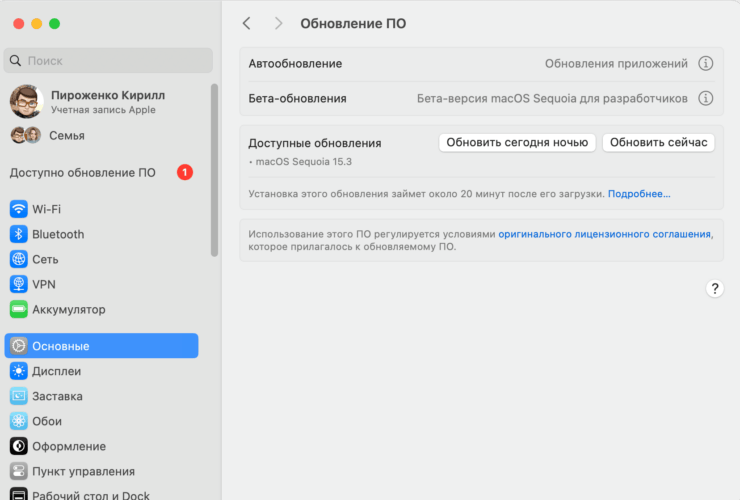Open the help question mark button
Image resolution: width=740 pixels, height=500 pixels.
point(715,288)
